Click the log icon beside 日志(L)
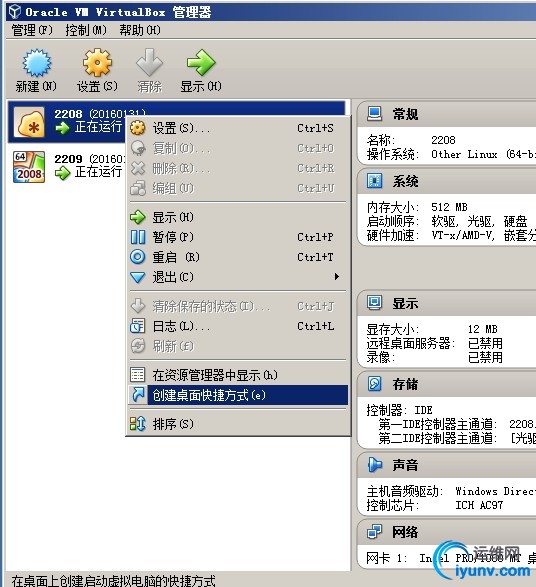The image size is (536, 587). point(137,326)
